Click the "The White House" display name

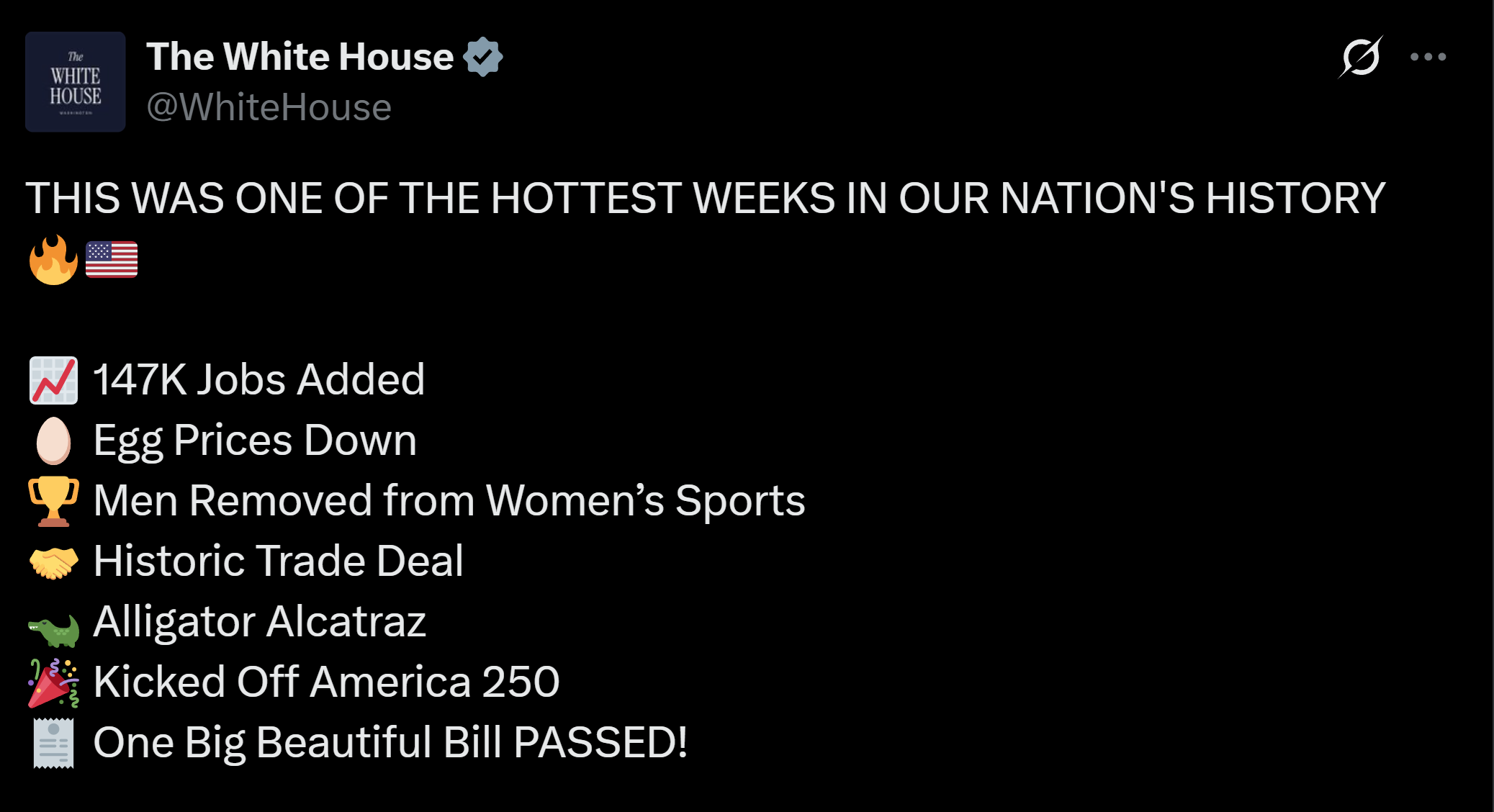click(x=300, y=57)
